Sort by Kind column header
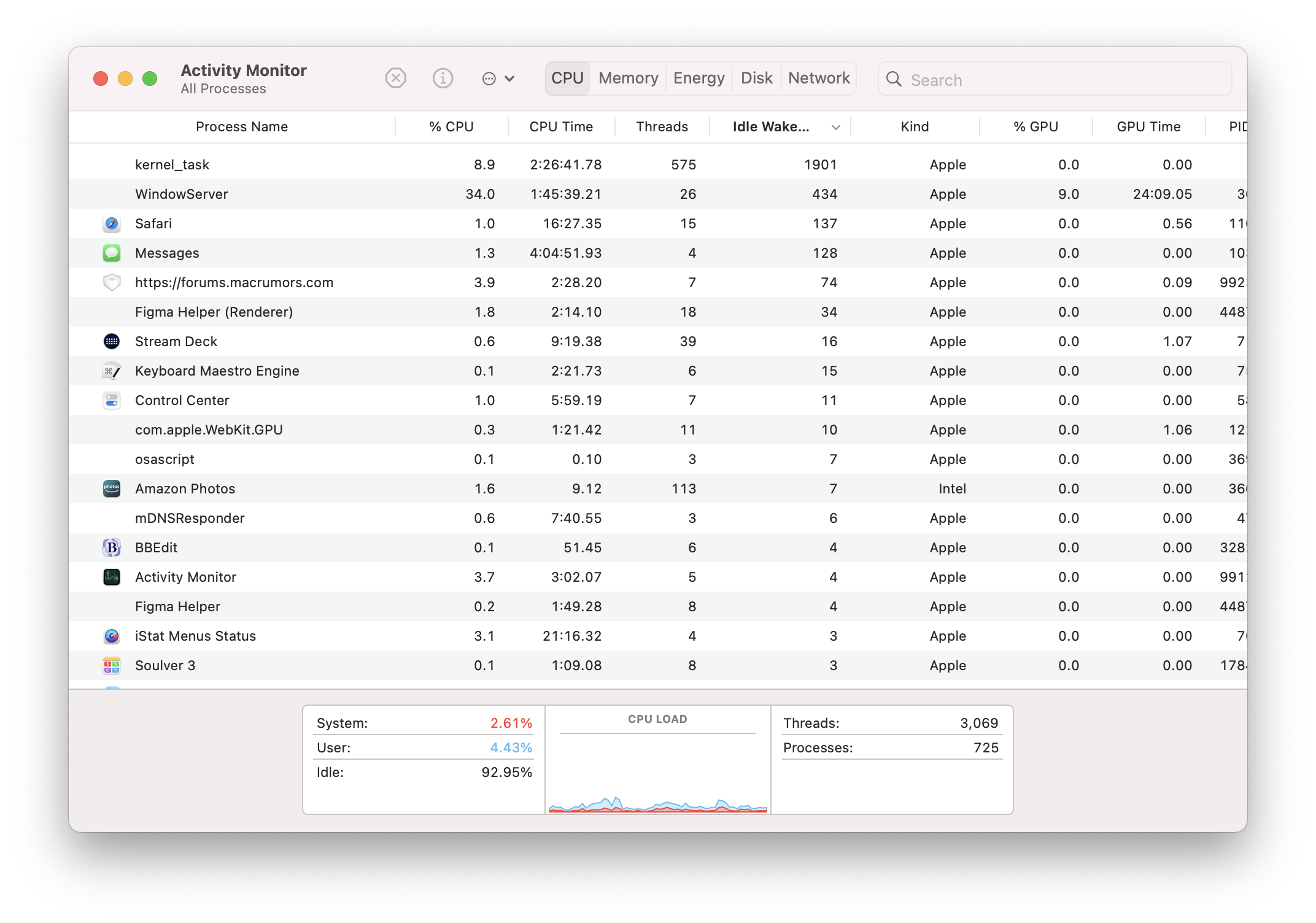The height and width of the screenshot is (923, 1316). click(x=915, y=126)
